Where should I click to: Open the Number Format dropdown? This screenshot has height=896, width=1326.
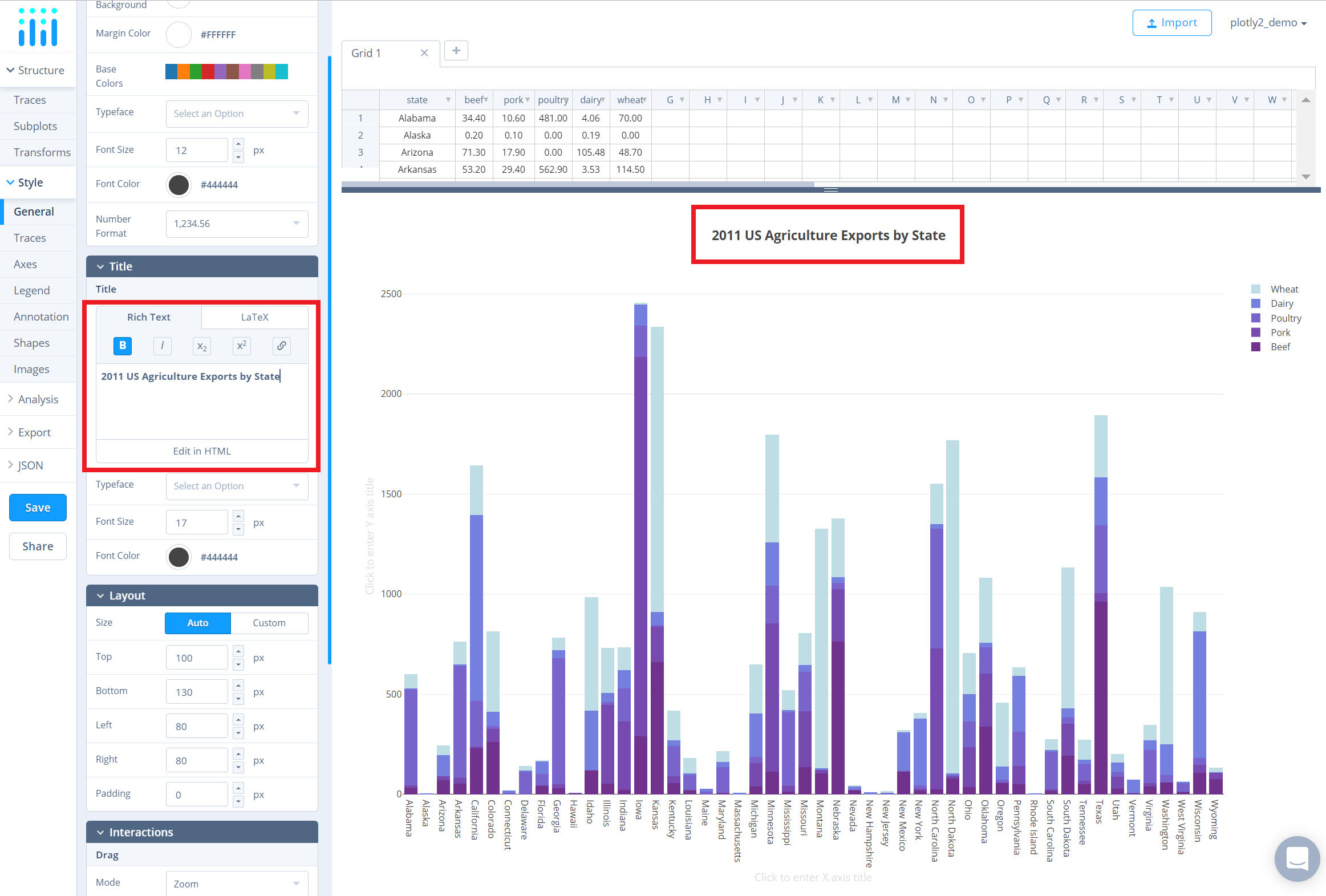point(237,224)
